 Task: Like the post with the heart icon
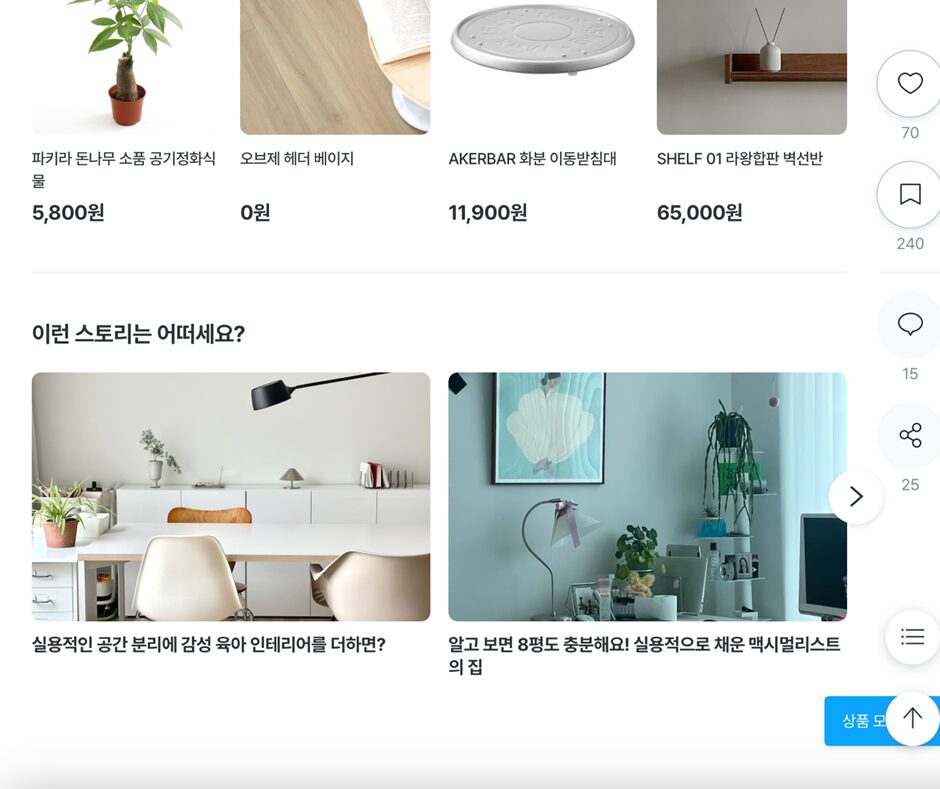pos(909,83)
